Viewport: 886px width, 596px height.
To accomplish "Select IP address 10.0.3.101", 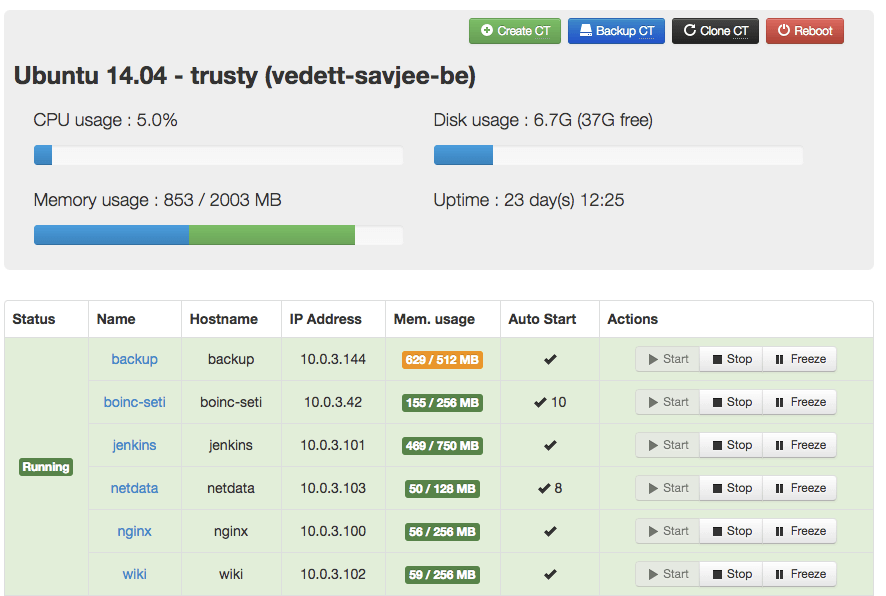I will [x=333, y=445].
